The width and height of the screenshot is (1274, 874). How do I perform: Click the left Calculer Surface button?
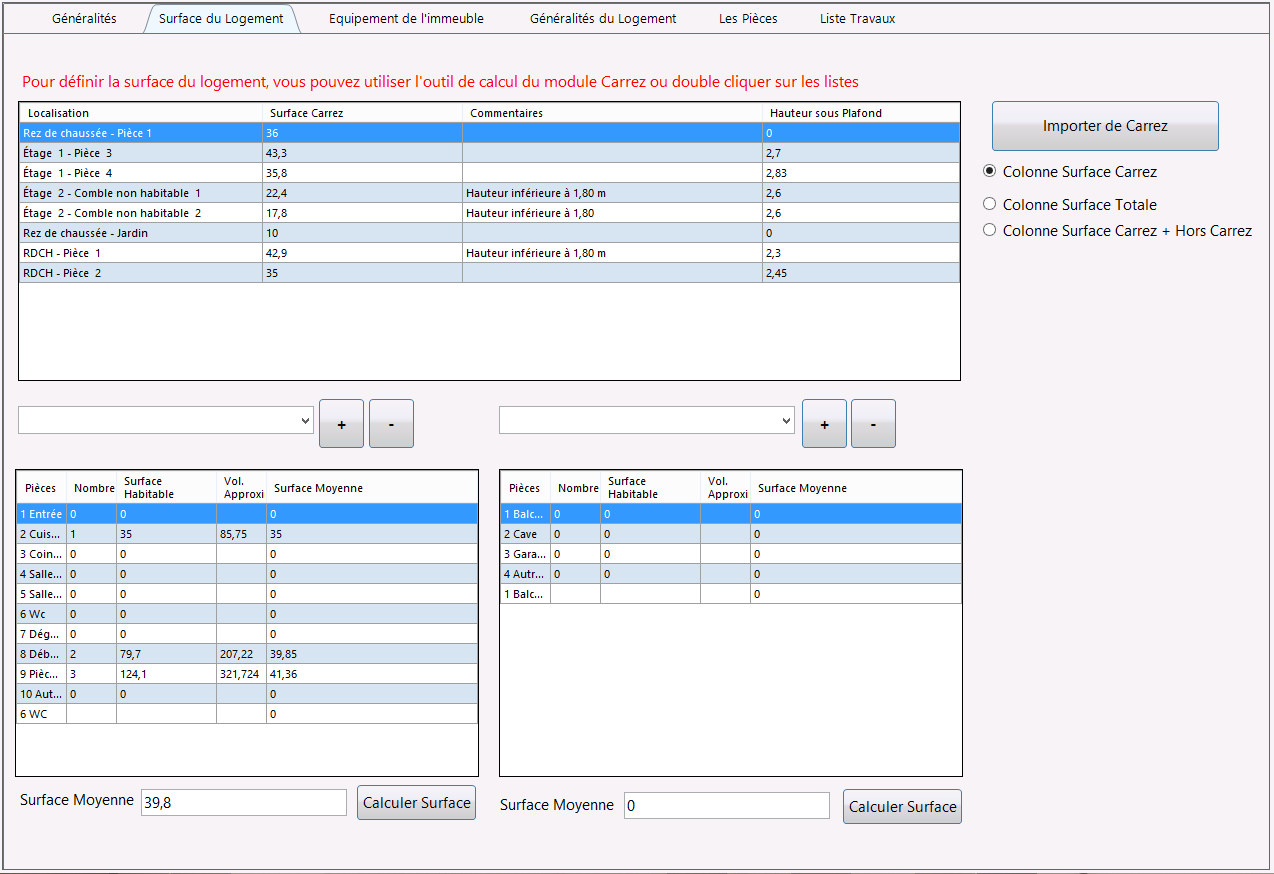coord(416,803)
